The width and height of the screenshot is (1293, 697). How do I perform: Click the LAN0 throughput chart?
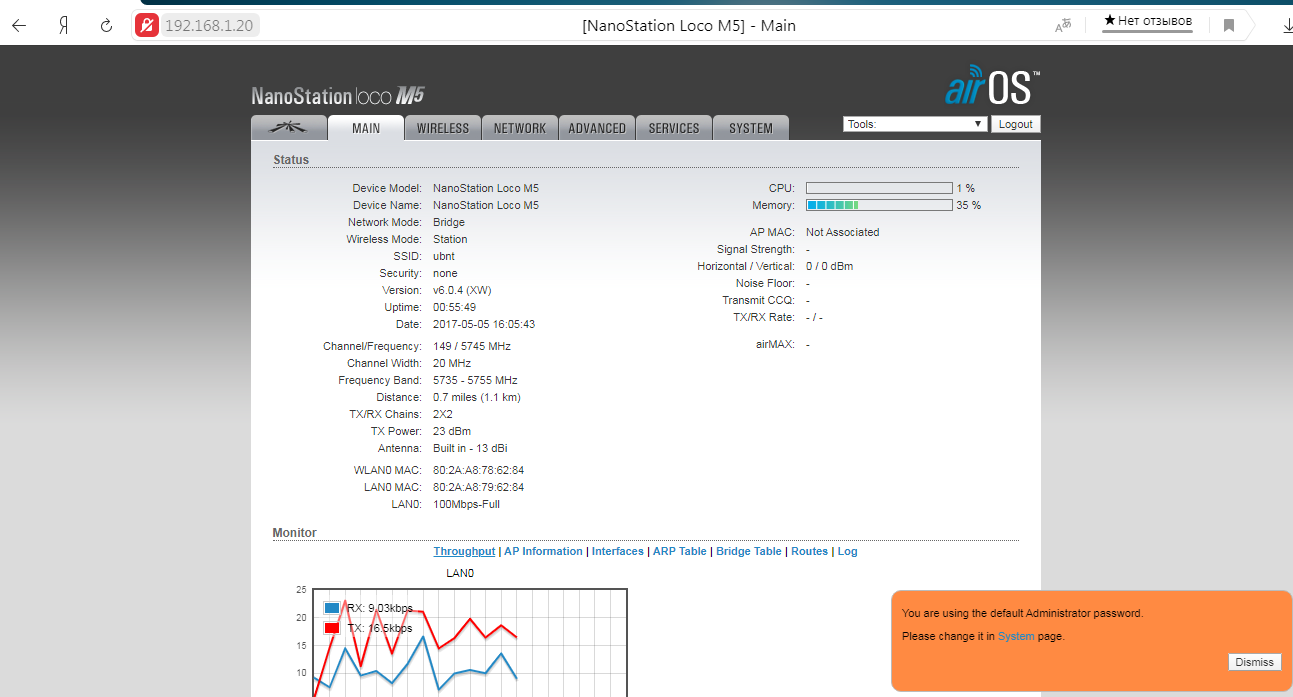[x=470, y=643]
